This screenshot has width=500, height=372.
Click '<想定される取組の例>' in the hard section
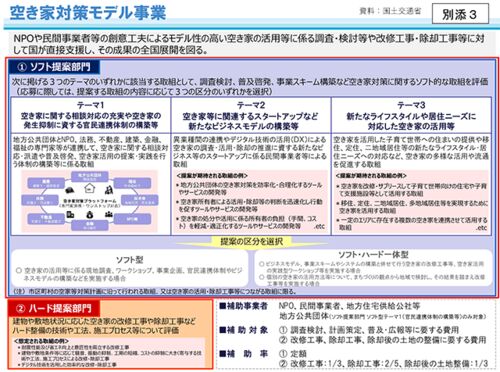[41, 341]
